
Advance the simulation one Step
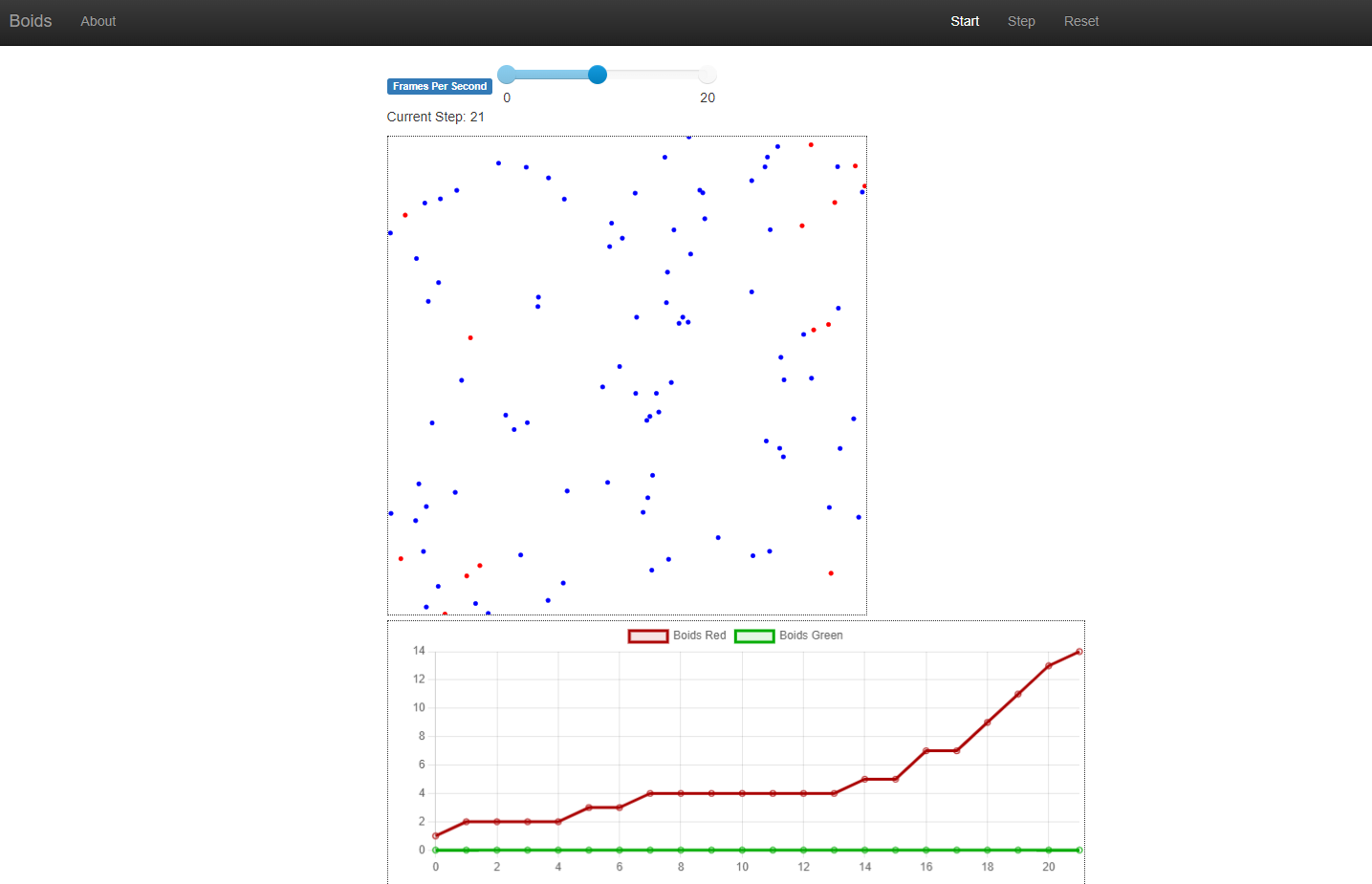[x=1021, y=21]
